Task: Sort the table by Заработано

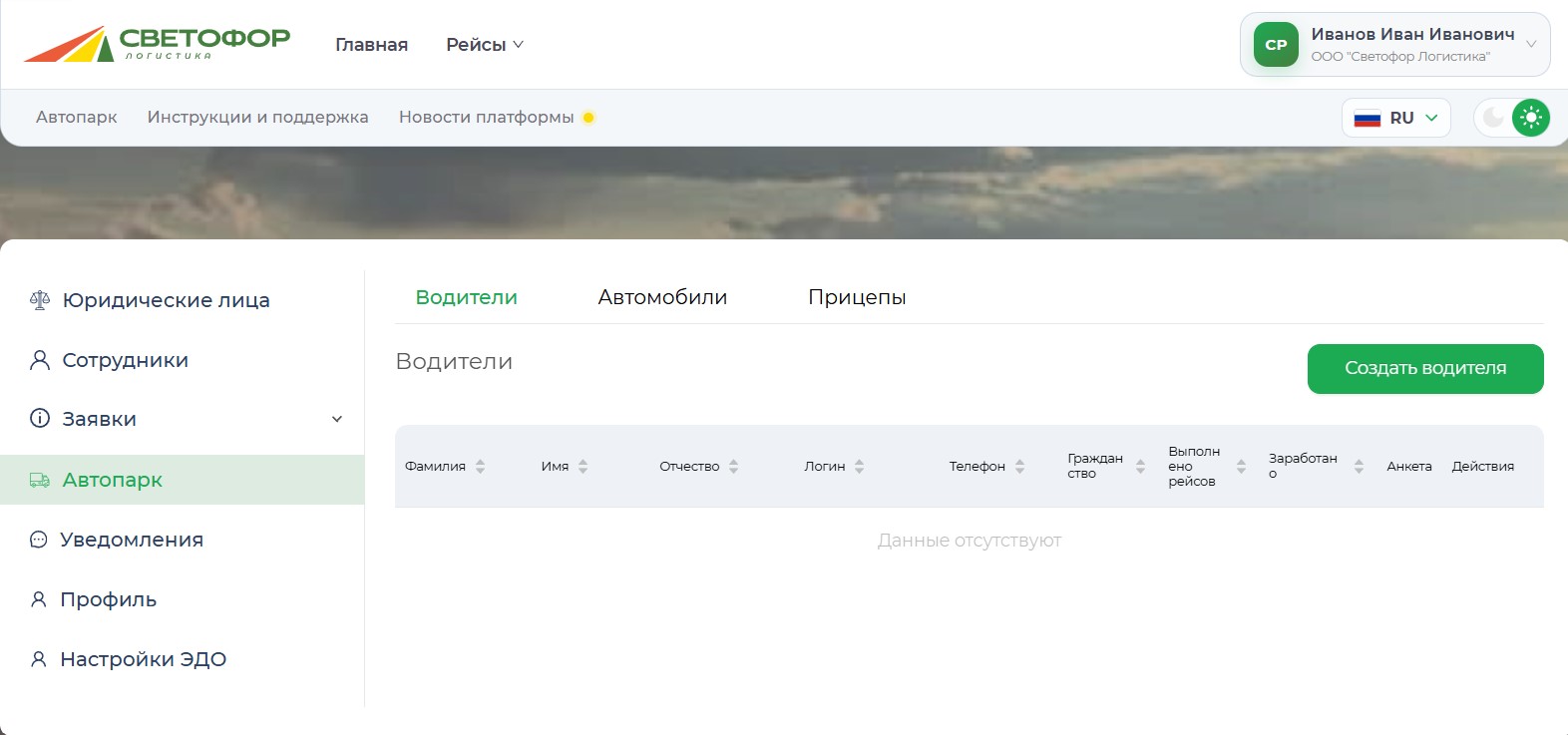Action: pyautogui.click(x=1360, y=466)
